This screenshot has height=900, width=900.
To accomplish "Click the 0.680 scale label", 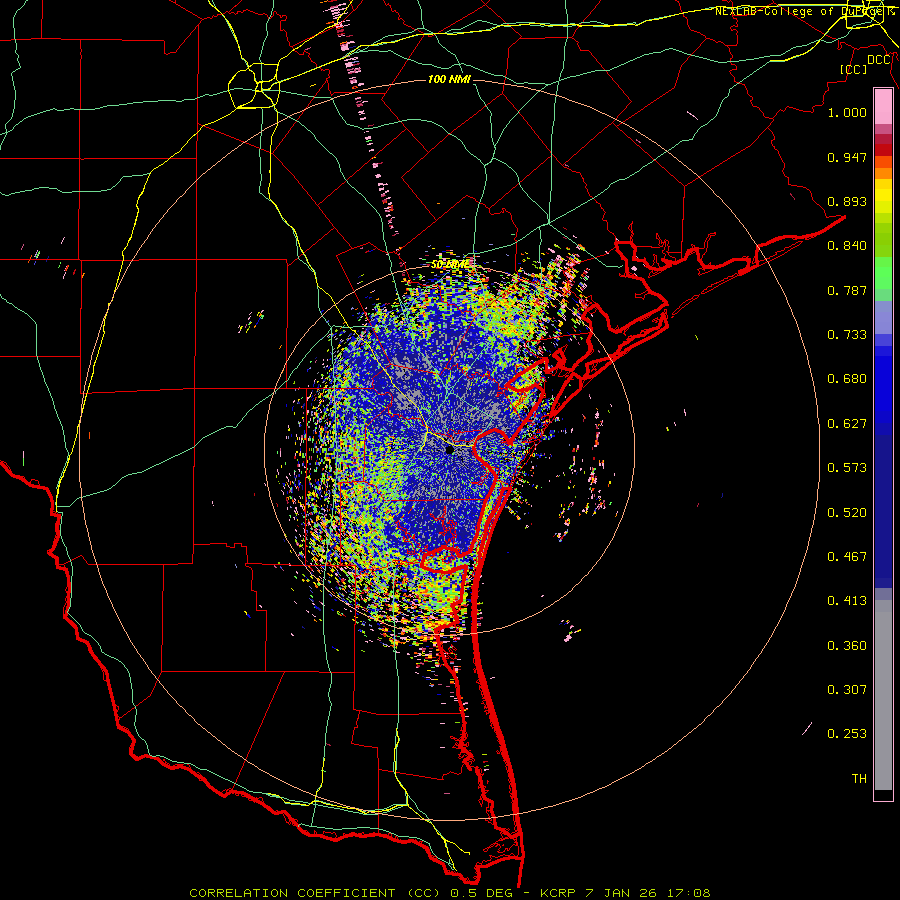I will click(847, 379).
